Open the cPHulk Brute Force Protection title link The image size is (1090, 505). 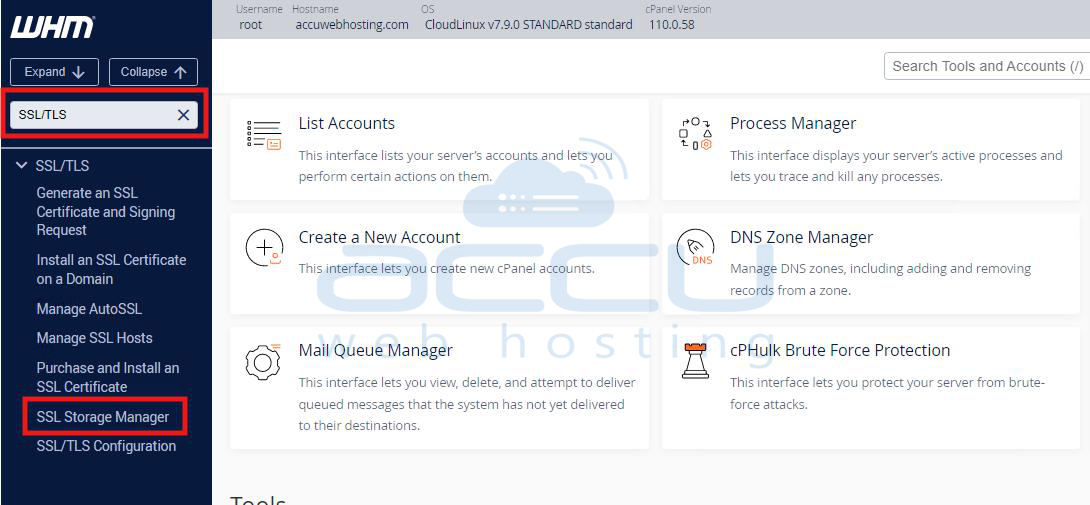click(840, 351)
